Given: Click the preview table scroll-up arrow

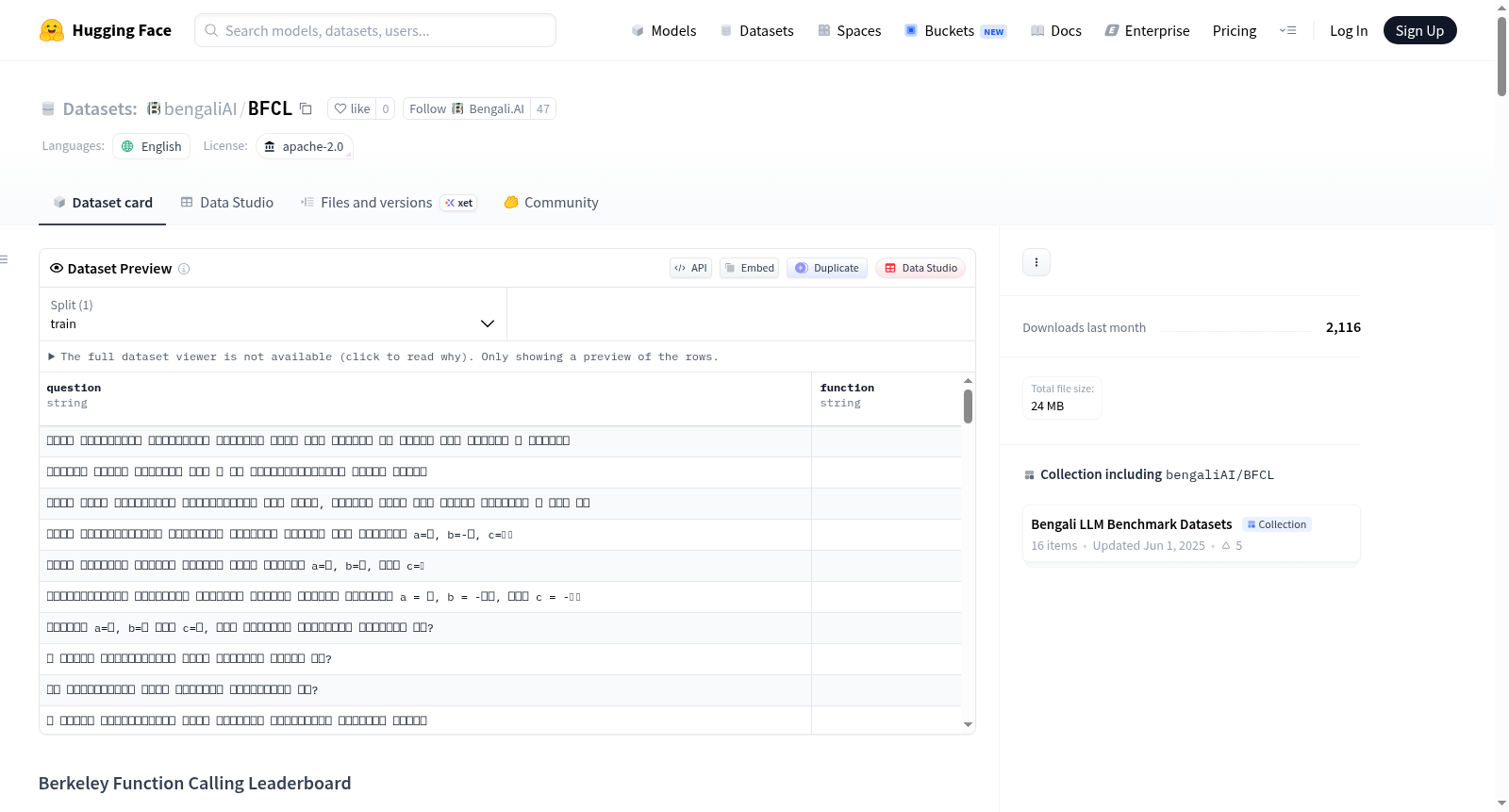Looking at the screenshot, I should pyautogui.click(x=968, y=381).
